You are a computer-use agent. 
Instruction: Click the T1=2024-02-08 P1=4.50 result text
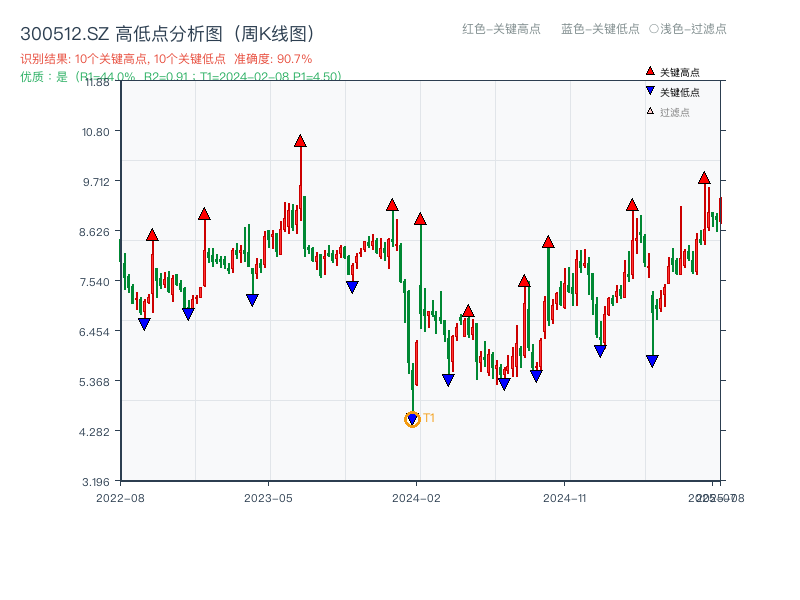[x=268, y=74]
